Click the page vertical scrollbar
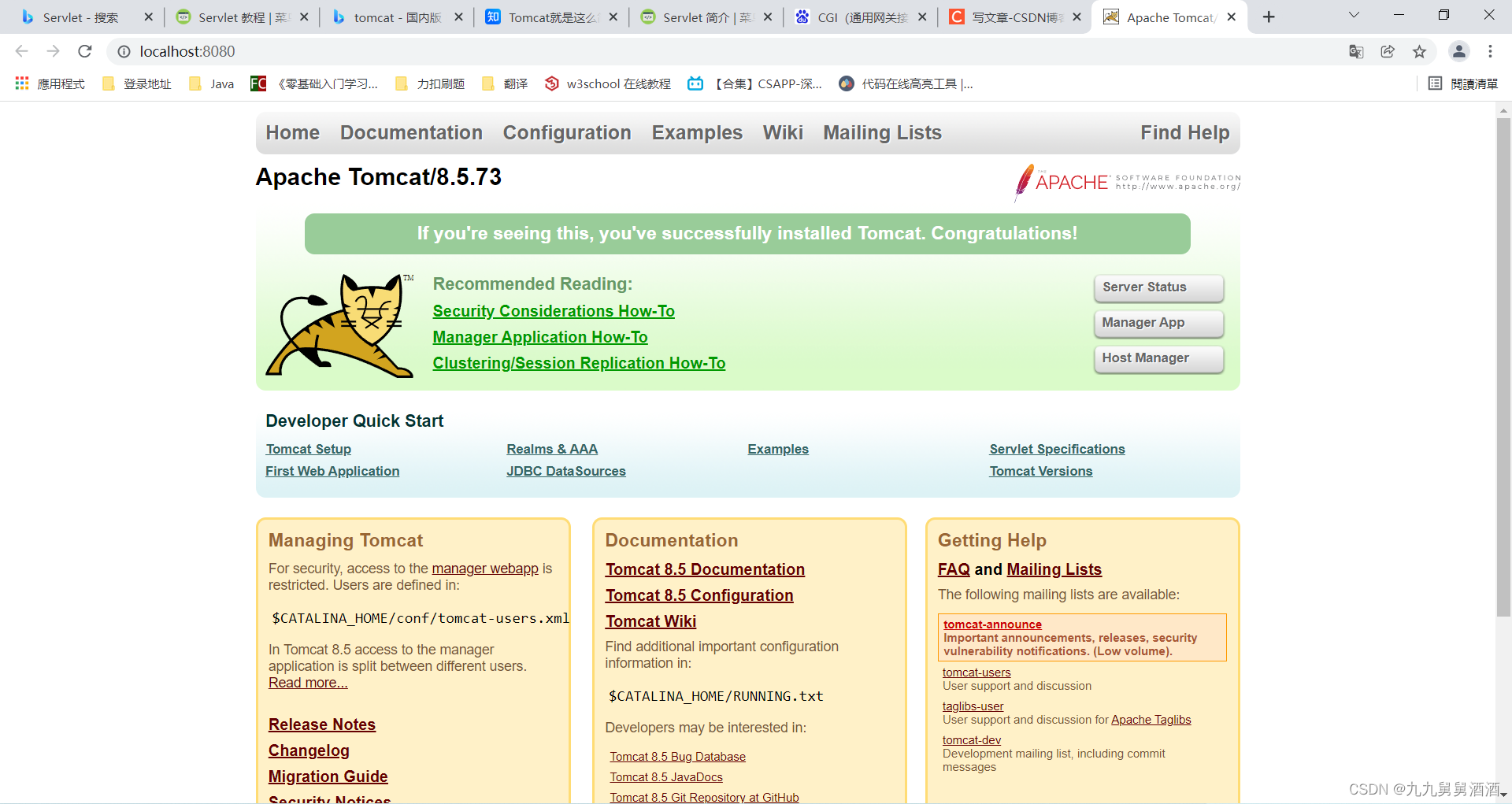Viewport: 1512px width, 804px height. [1503, 366]
